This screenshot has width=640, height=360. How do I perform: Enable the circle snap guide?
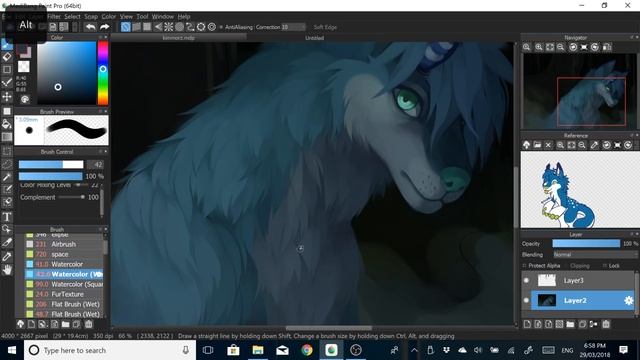[179, 27]
